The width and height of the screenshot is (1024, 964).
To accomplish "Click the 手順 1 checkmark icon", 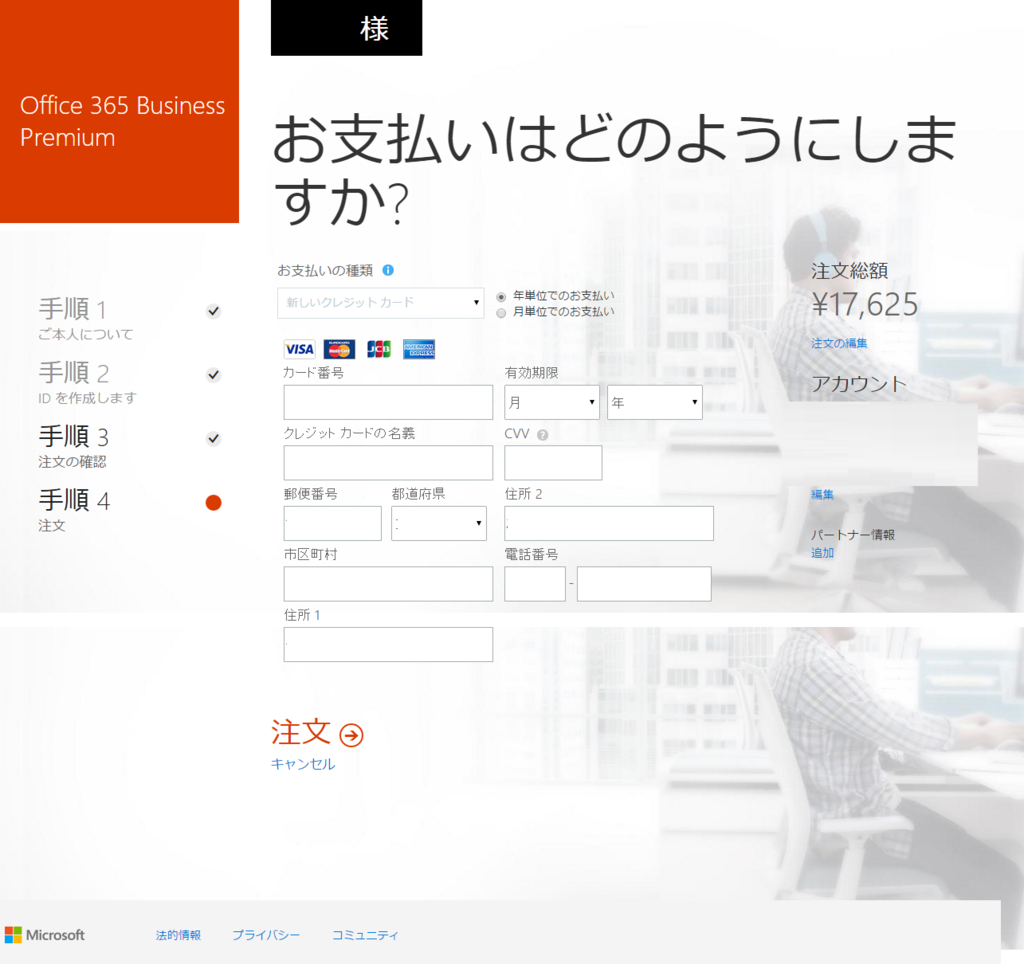I will 214,311.
